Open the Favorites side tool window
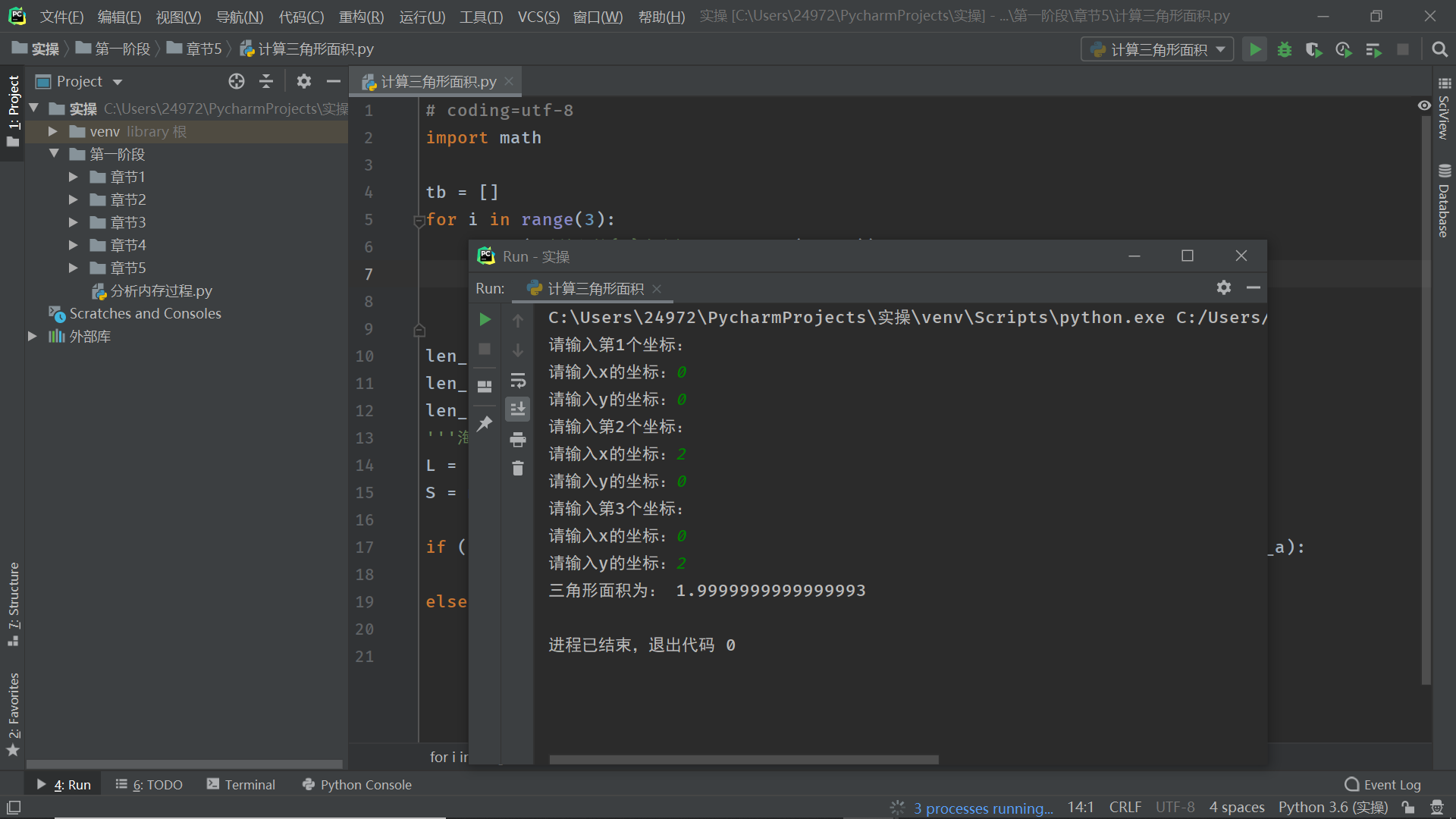 13,714
